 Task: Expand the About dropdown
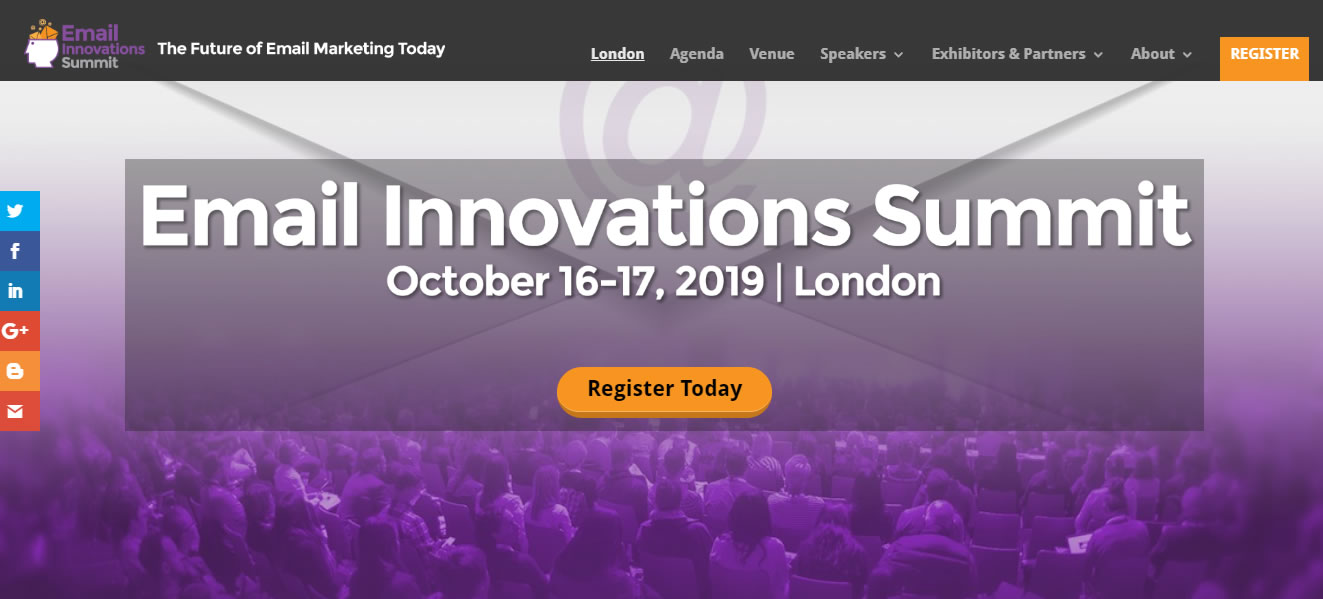(x=1154, y=54)
